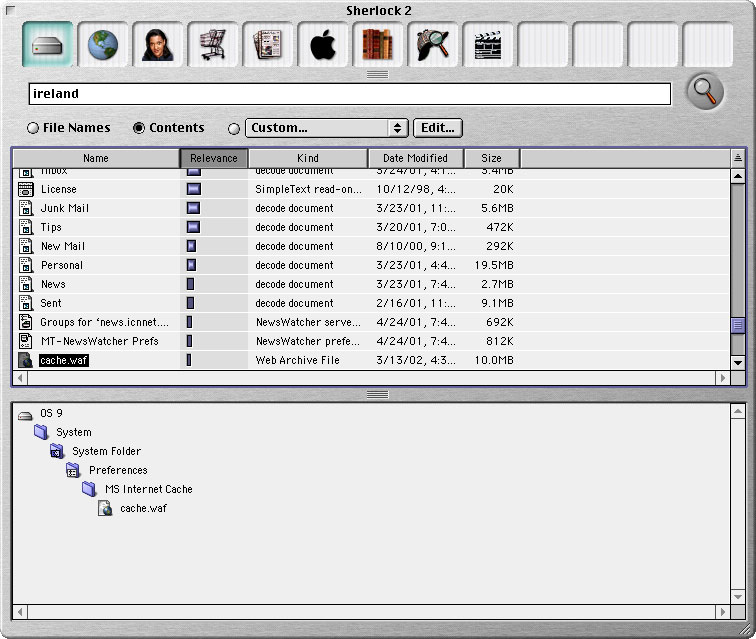Select the Custom search radio button
The image size is (756, 639).
234,129
